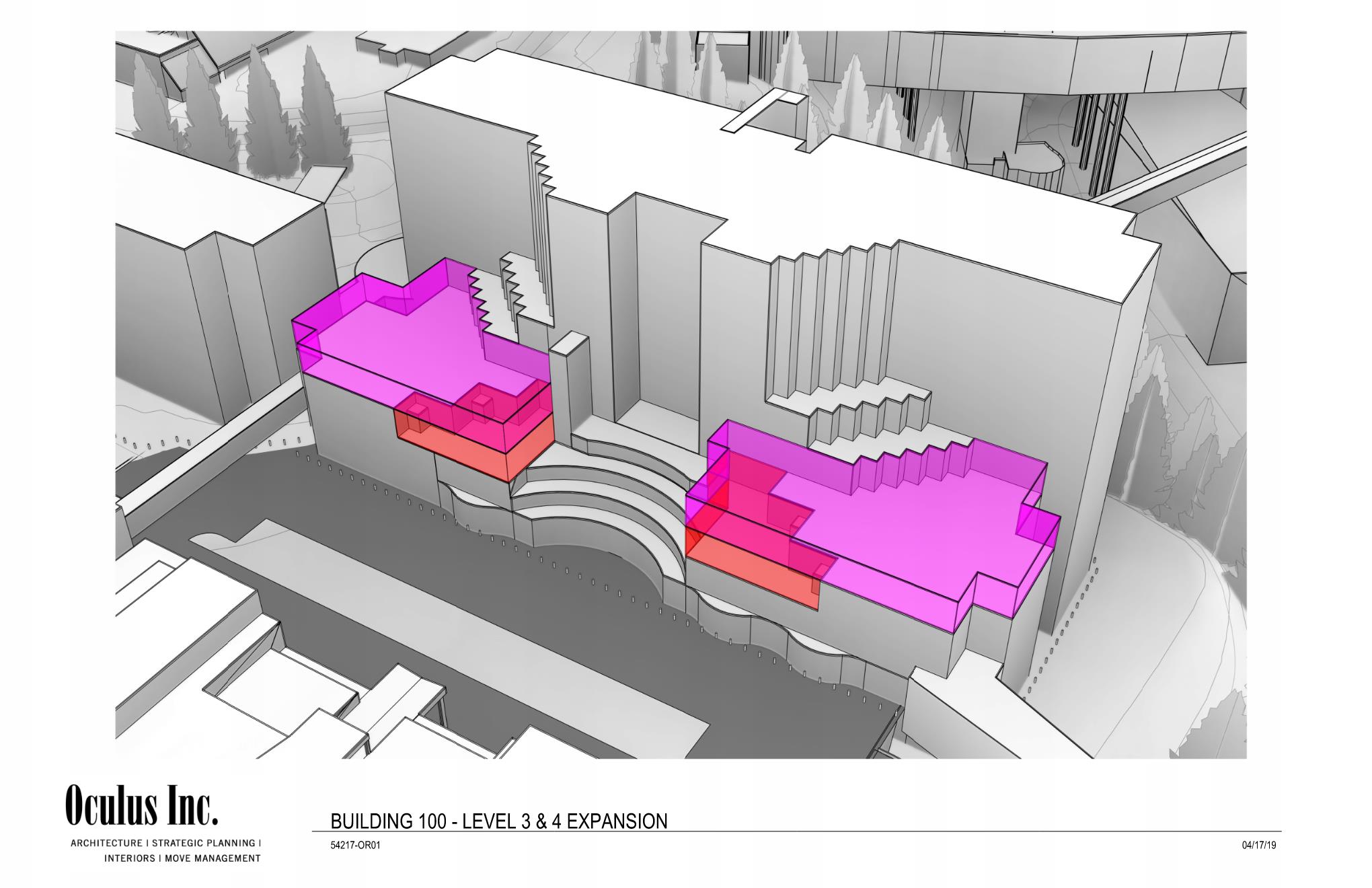Select "INTERIORS | MOVE MANAGEMENT" tagline line

182,858
